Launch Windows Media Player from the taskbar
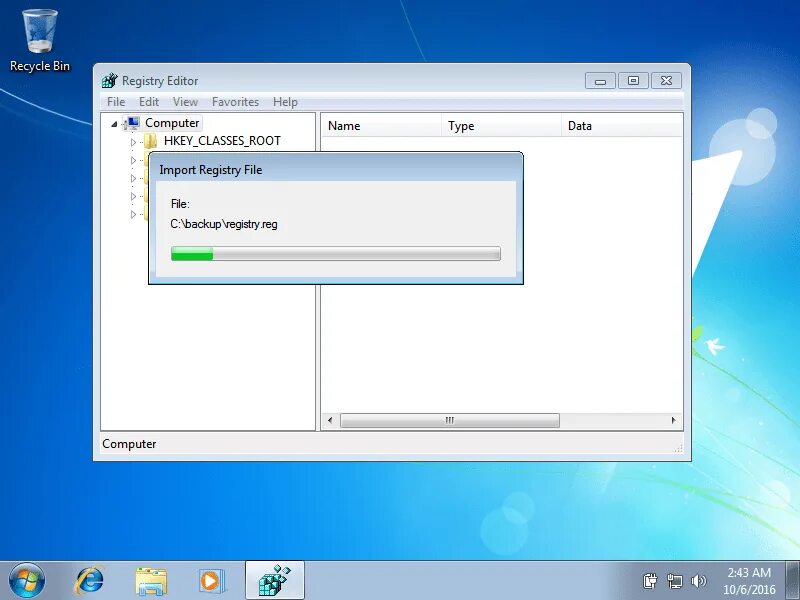Viewport: 800px width, 600px height. point(212,581)
